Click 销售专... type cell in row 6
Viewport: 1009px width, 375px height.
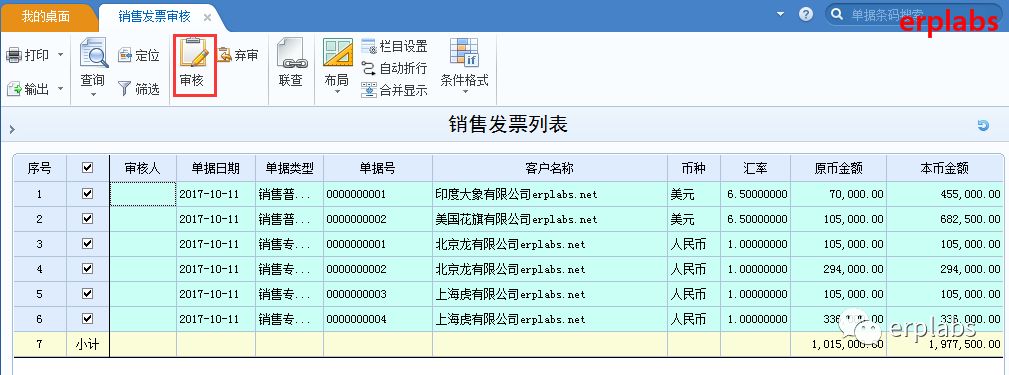289,319
